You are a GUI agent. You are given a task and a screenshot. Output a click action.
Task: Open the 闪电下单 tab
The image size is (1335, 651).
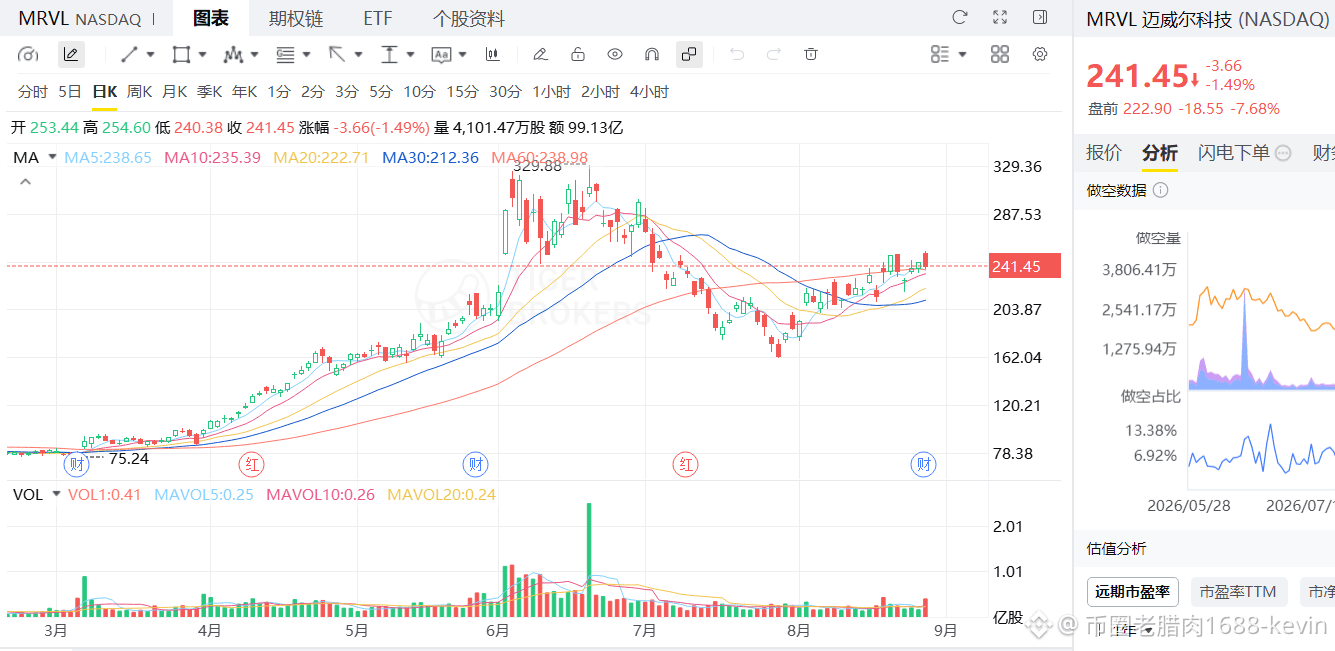1234,152
